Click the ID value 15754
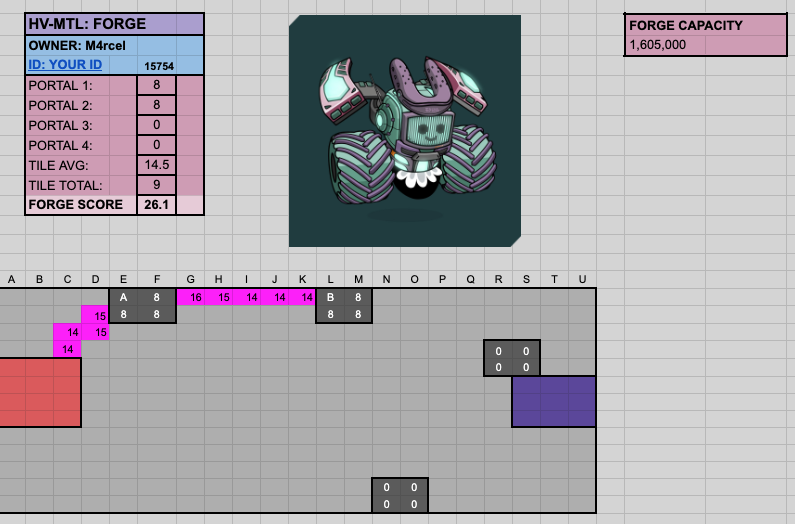 point(159,66)
